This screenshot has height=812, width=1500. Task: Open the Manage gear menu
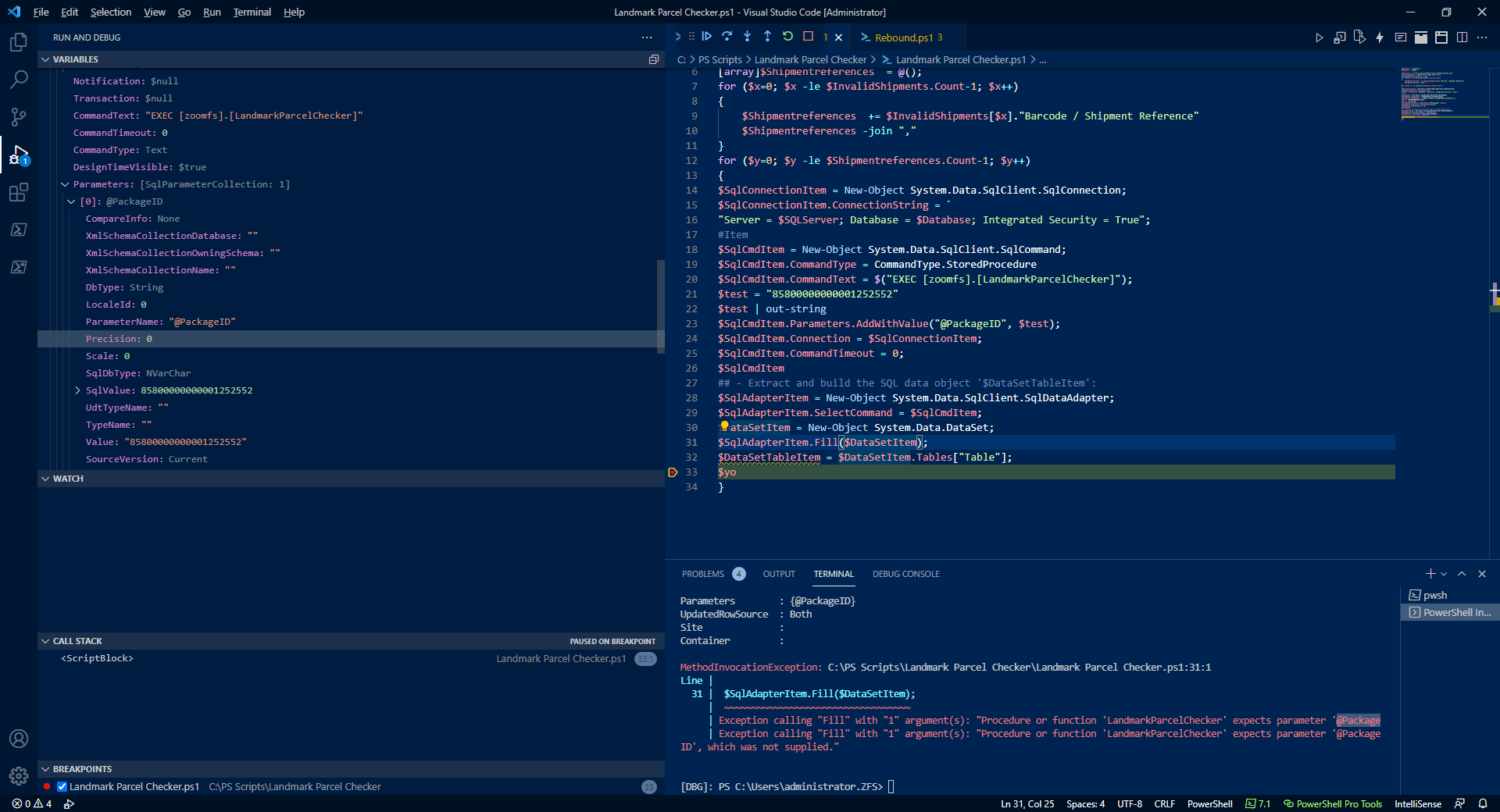coord(19,776)
